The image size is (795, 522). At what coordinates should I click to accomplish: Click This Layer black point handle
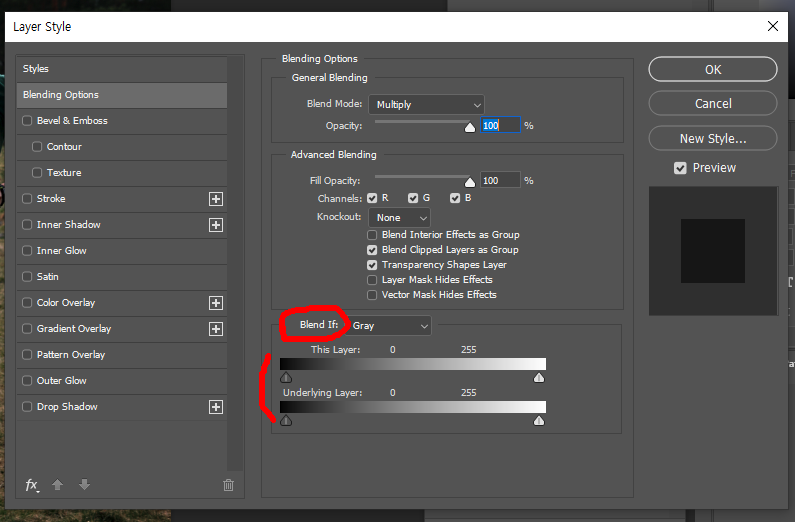(286, 378)
